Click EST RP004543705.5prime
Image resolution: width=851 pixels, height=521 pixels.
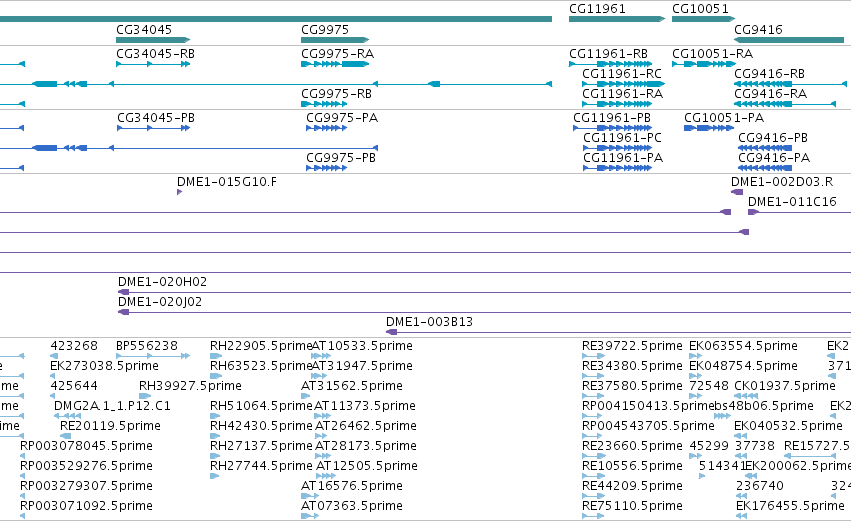point(648,426)
